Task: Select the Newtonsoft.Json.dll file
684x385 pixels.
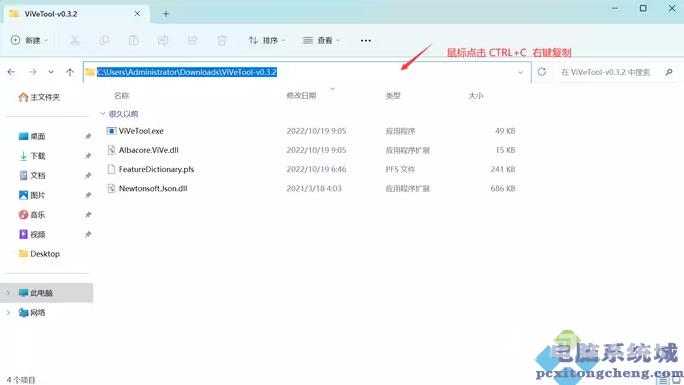Action: (153, 188)
